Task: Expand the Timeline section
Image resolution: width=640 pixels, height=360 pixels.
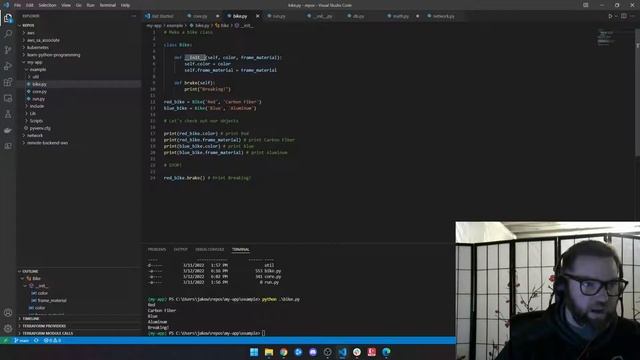Action: point(30,319)
